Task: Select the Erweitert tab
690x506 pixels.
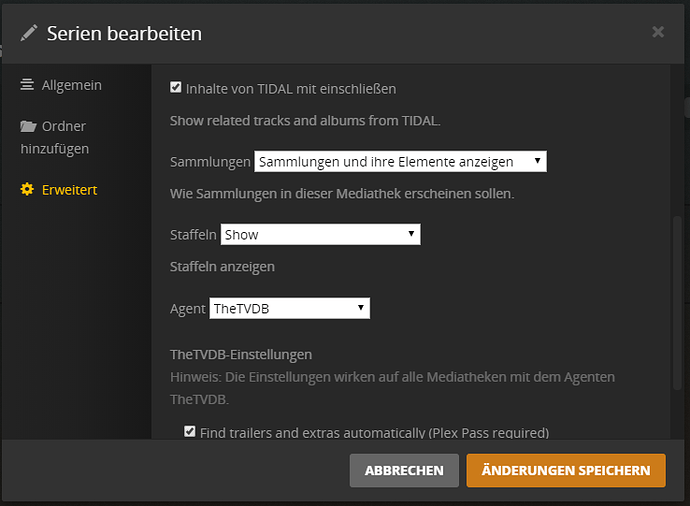Action: pos(69,189)
